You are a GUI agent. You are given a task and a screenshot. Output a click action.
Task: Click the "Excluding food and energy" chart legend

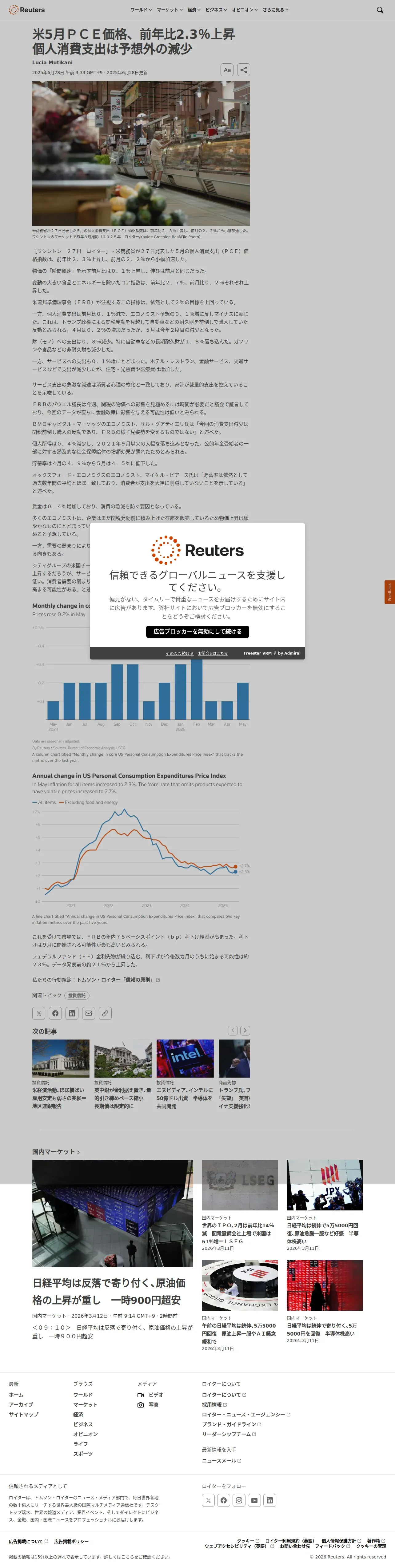point(88,802)
